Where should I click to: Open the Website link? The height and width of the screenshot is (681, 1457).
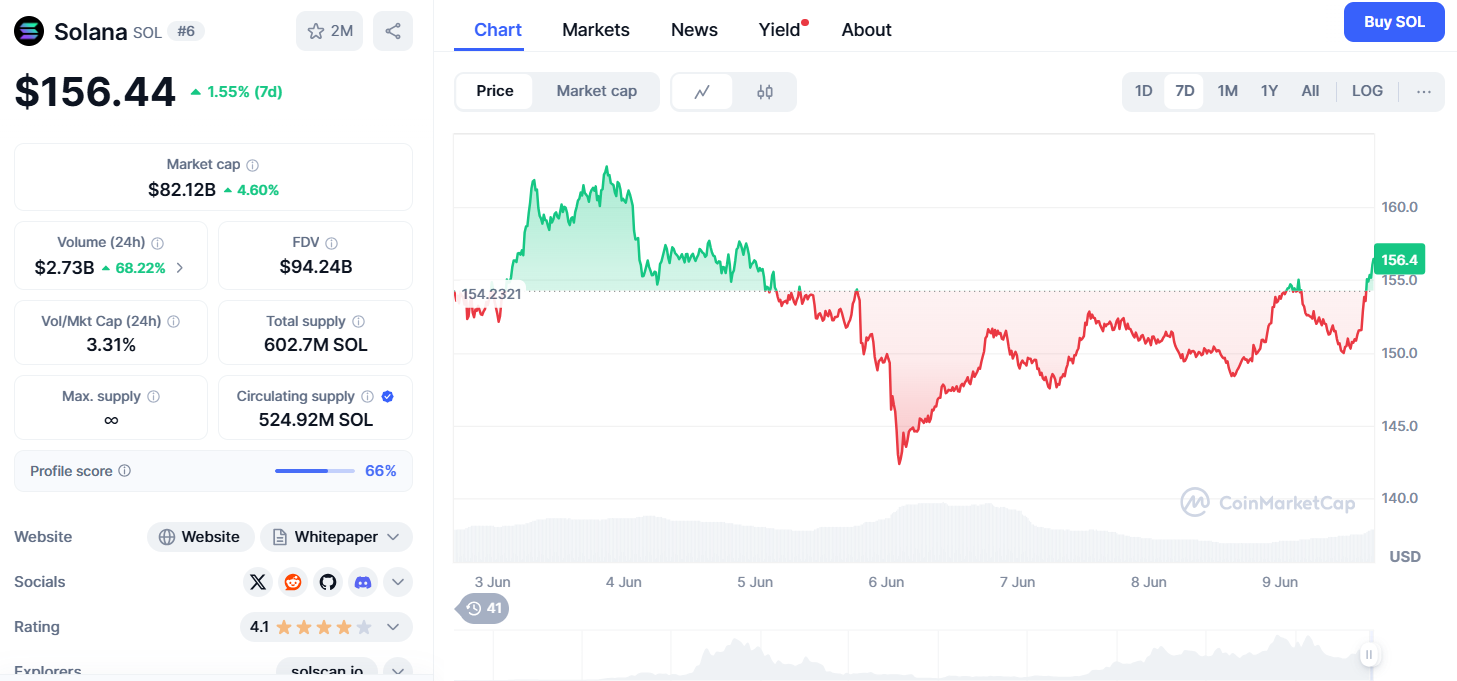tap(201, 537)
